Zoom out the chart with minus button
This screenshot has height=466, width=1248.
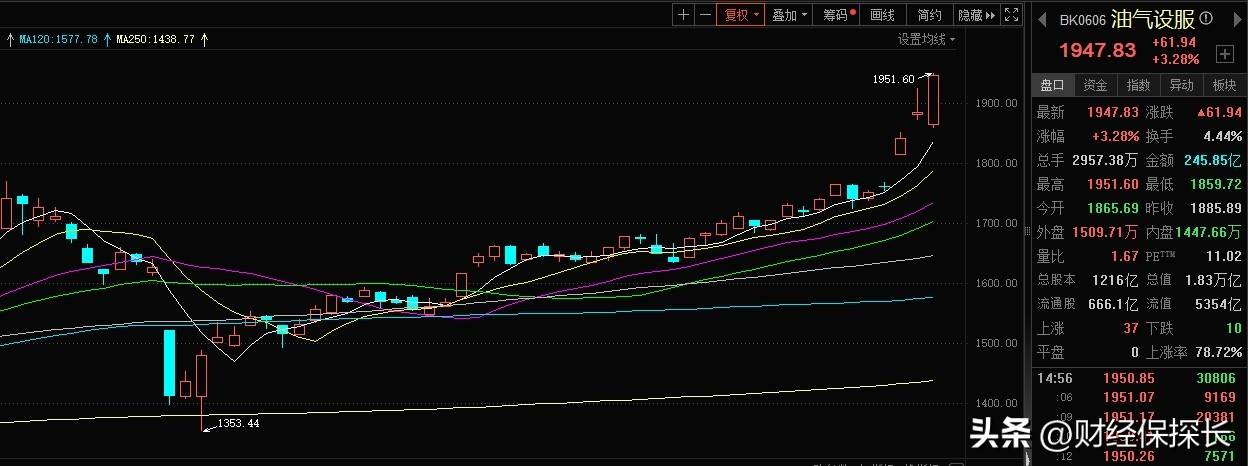coord(705,15)
